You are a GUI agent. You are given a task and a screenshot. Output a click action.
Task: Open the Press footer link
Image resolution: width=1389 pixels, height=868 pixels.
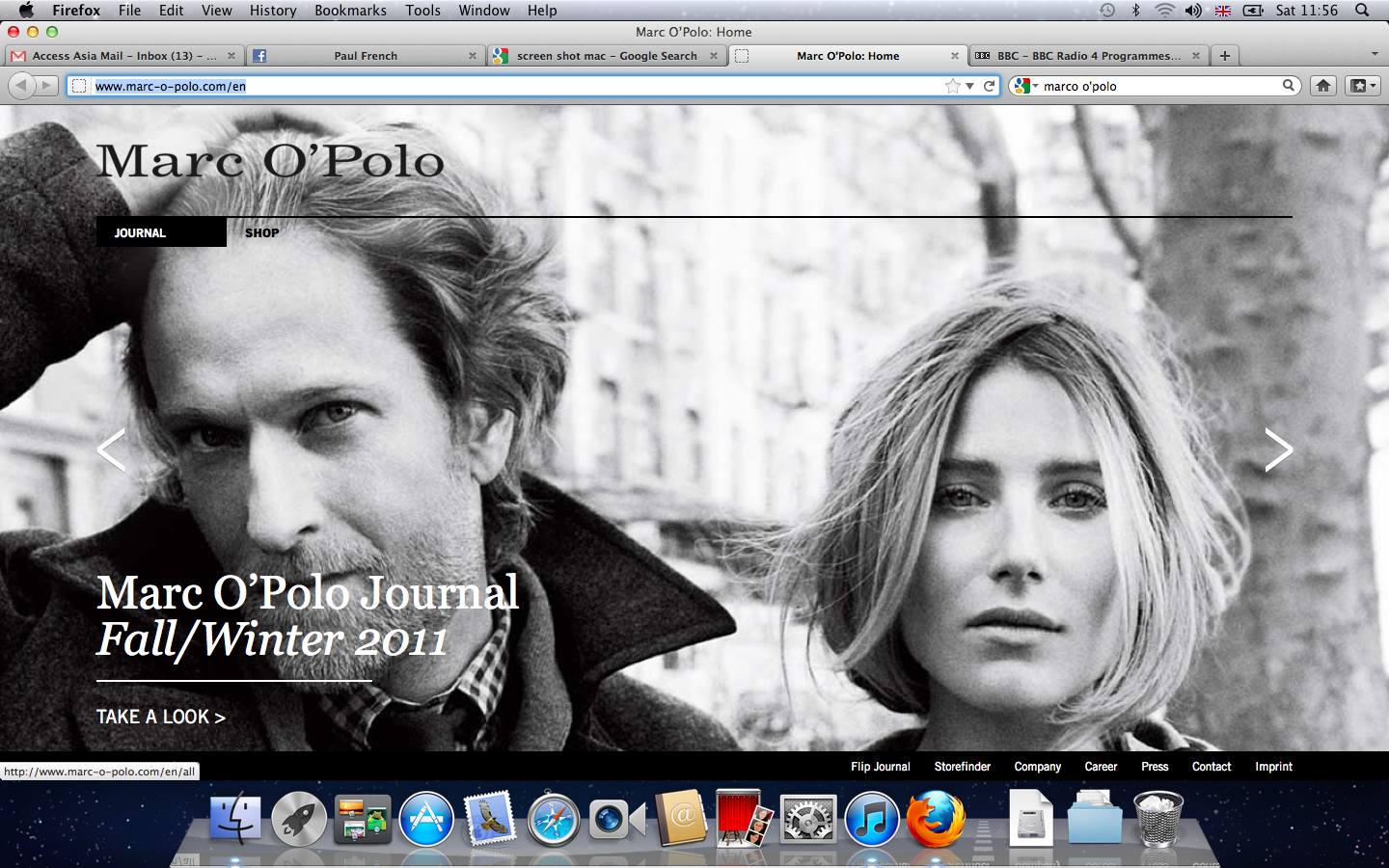pos(1155,767)
